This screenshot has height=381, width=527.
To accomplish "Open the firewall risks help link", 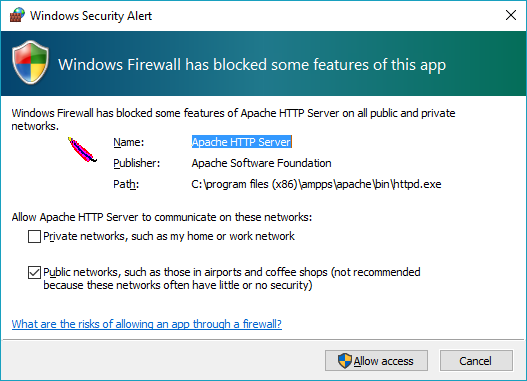I will pos(147,324).
